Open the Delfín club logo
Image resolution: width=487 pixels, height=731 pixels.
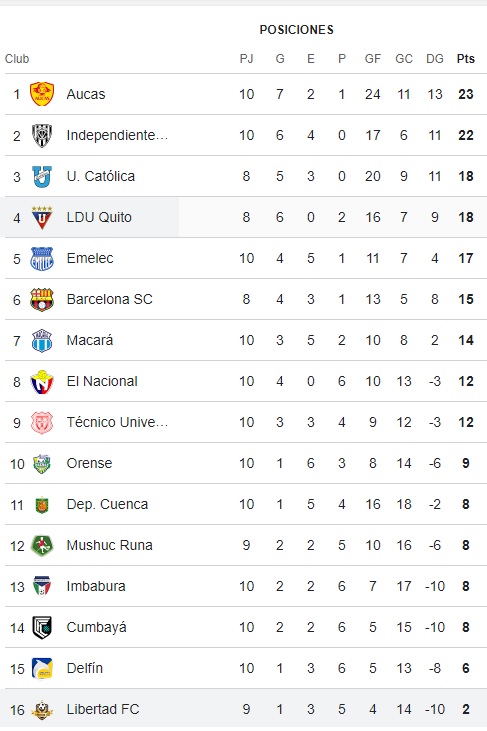click(x=42, y=669)
